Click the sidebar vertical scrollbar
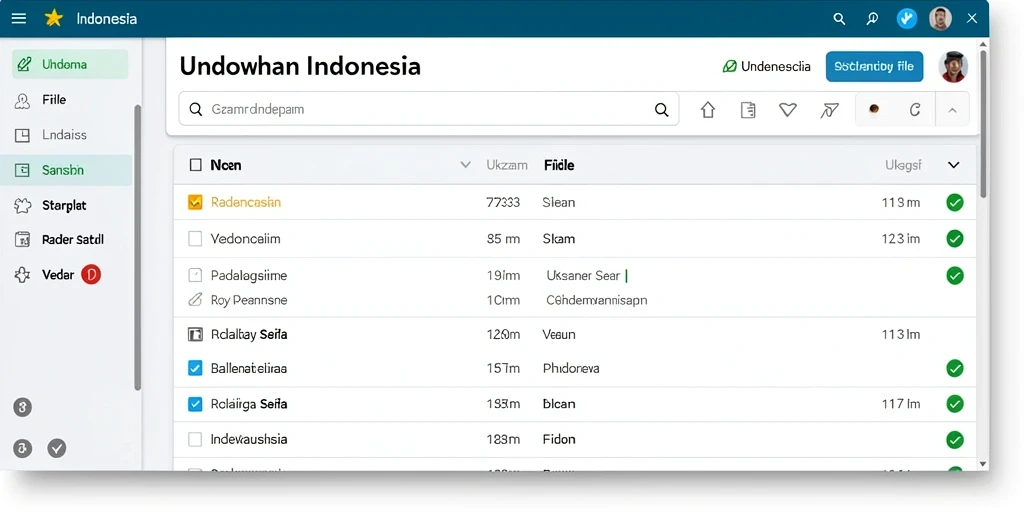The height and width of the screenshot is (512, 1024). pos(137,247)
